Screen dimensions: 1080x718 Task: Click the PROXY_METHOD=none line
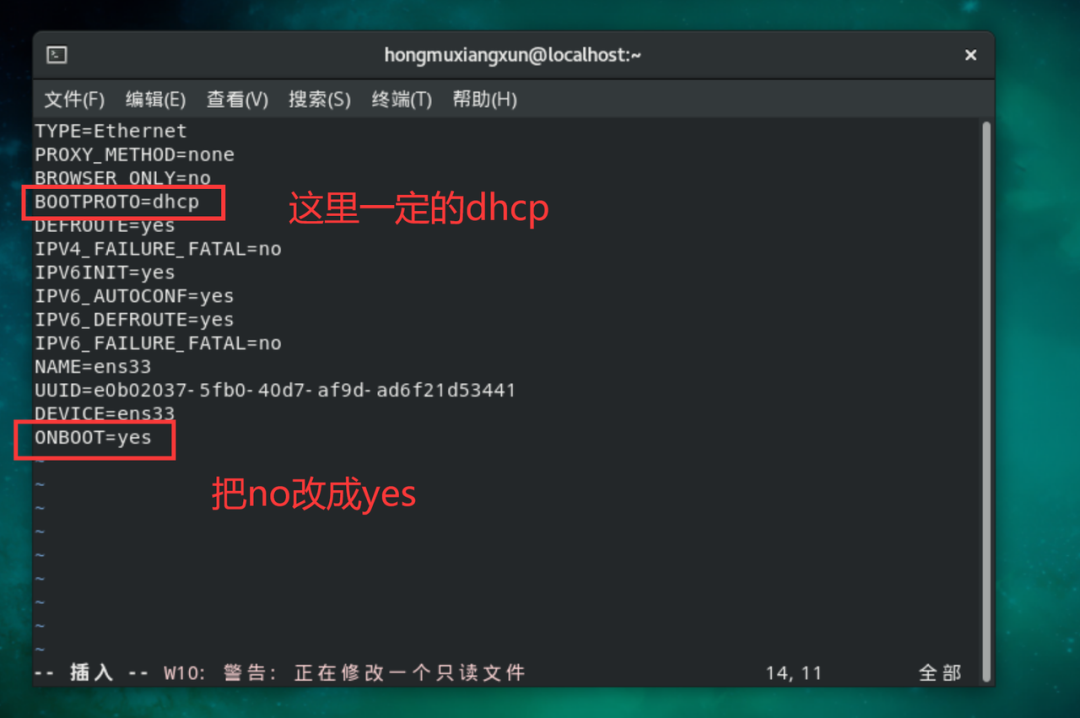coord(134,154)
